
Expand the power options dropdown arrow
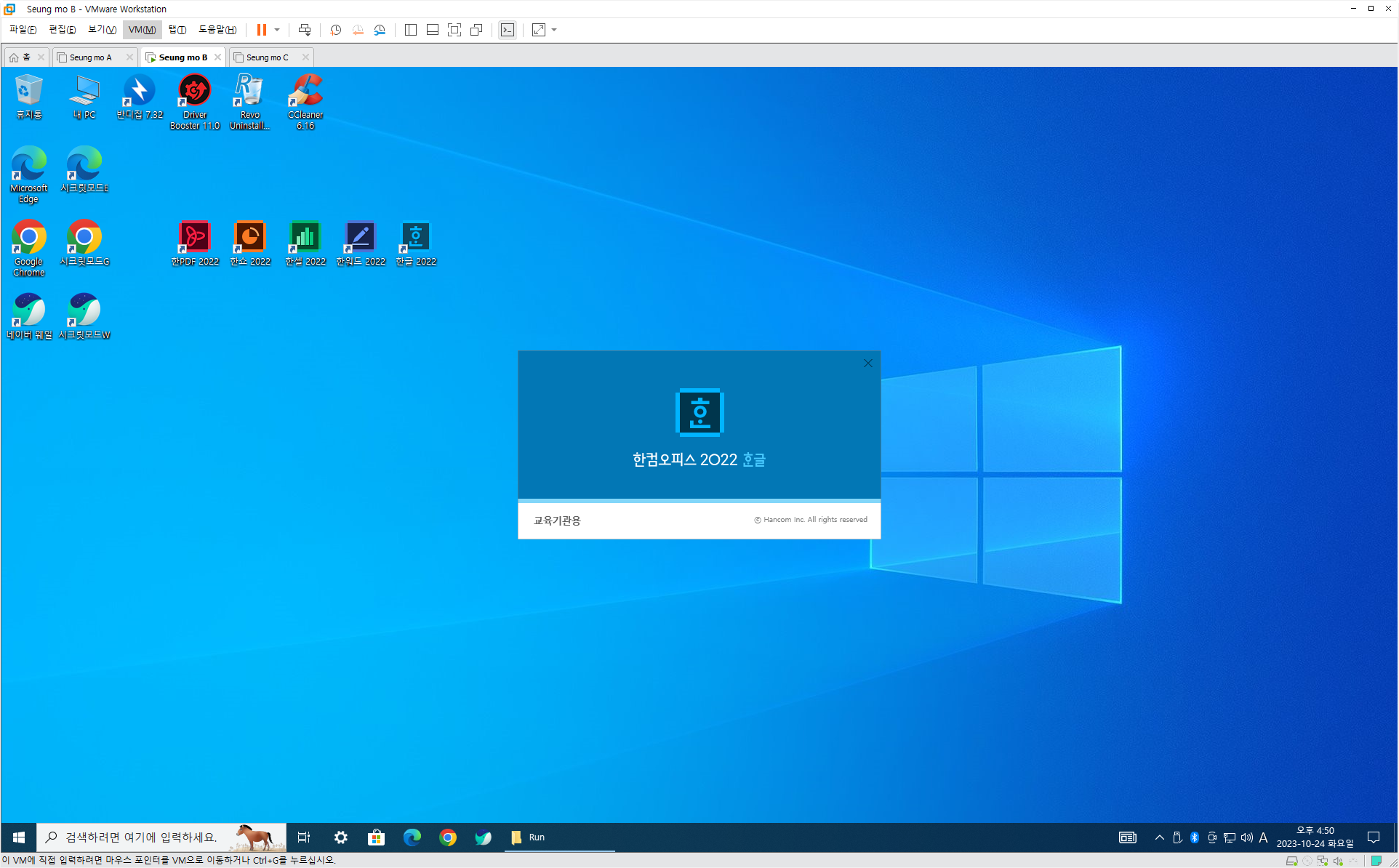pyautogui.click(x=277, y=30)
